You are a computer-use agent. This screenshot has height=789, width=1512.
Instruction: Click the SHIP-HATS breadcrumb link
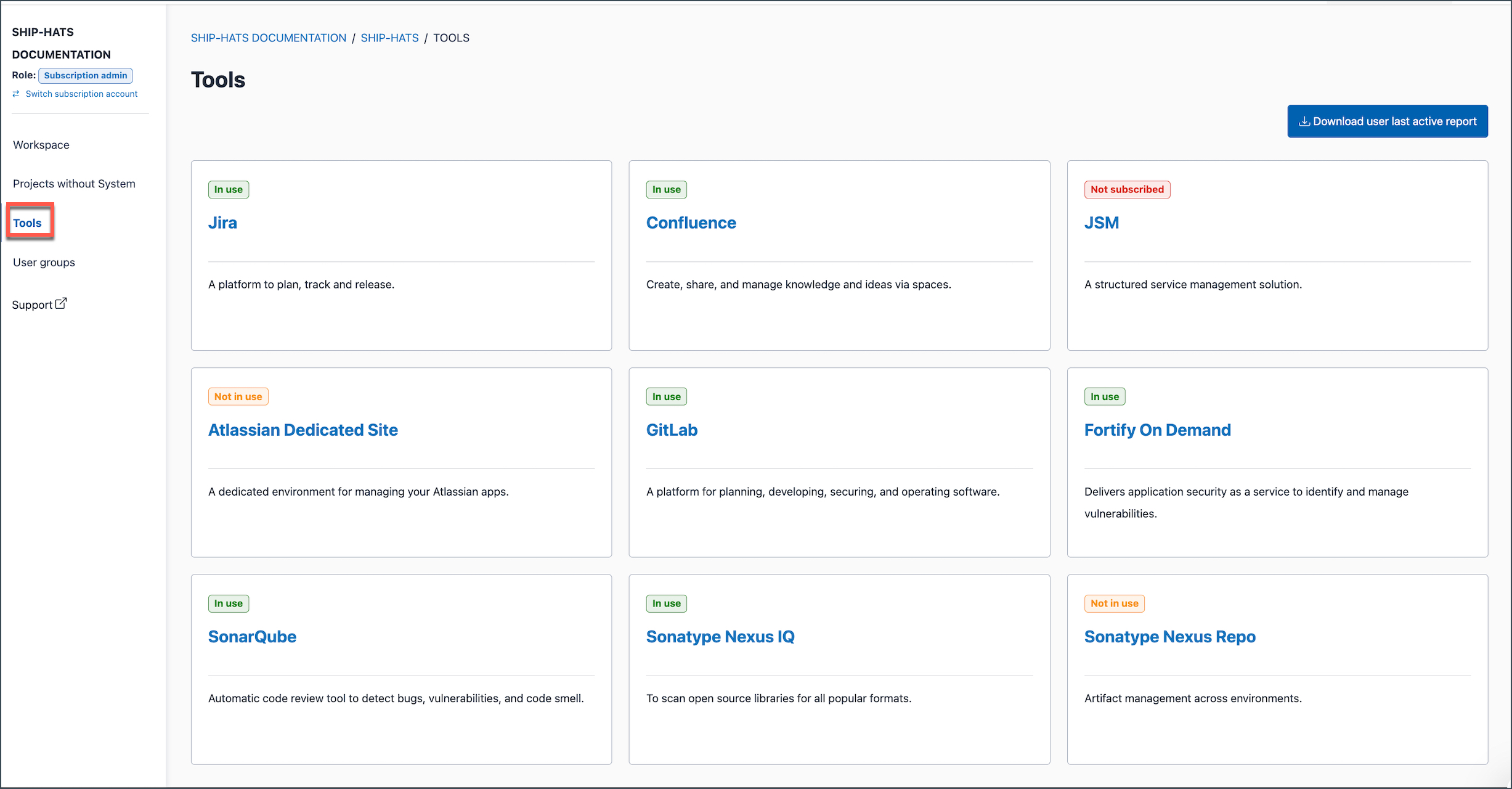pyautogui.click(x=389, y=38)
